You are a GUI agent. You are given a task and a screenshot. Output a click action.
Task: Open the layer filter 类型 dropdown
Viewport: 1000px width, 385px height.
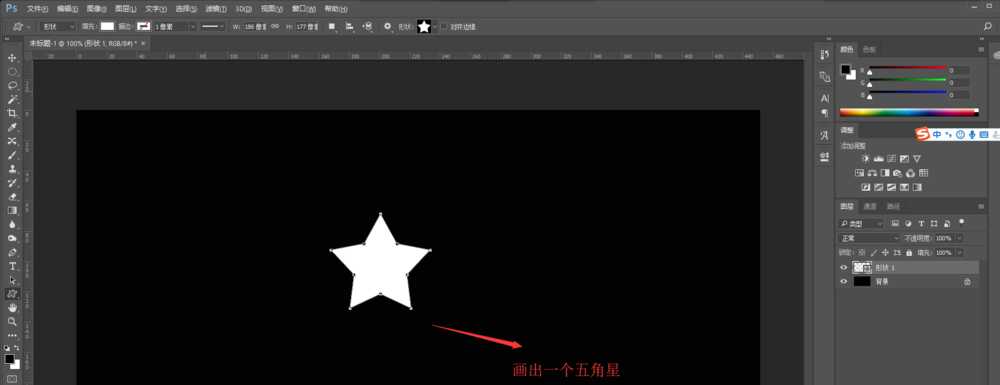(x=862, y=224)
